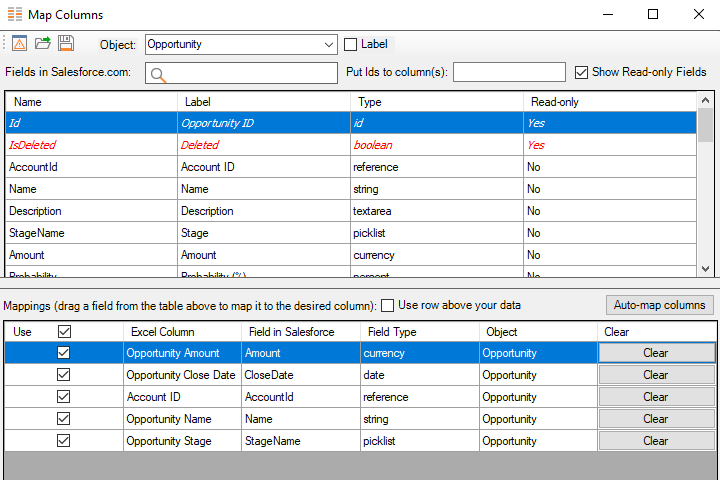The width and height of the screenshot is (720, 480).
Task: Clear the Opportunity Amount mapping
Action: [x=656, y=353]
